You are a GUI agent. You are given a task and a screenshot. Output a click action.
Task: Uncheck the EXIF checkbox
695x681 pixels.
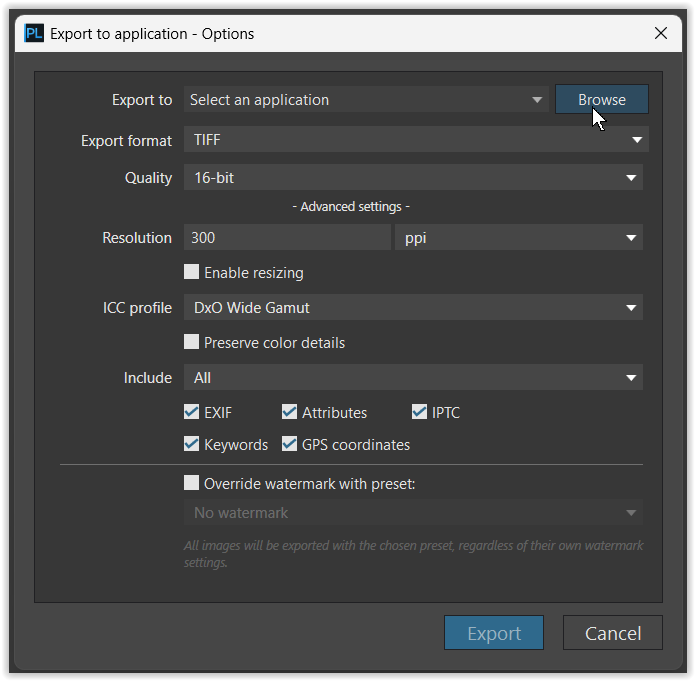[192, 412]
